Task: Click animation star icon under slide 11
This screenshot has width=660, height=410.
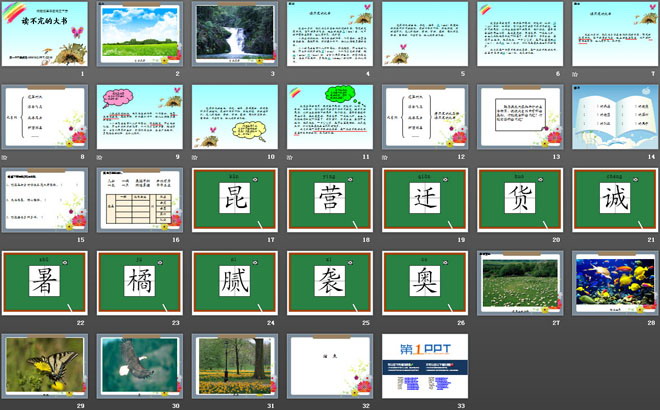Action: pos(290,157)
